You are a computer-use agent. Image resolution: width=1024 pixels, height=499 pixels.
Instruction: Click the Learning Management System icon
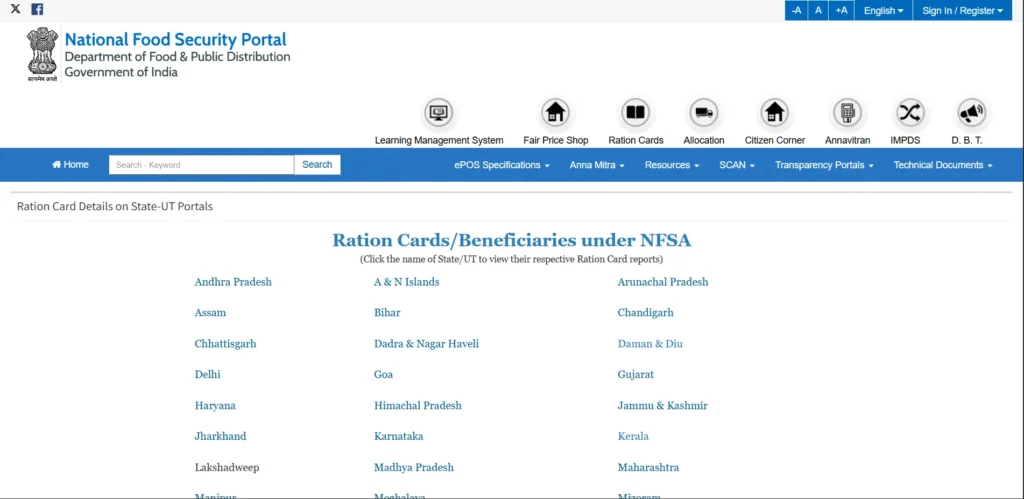click(439, 112)
